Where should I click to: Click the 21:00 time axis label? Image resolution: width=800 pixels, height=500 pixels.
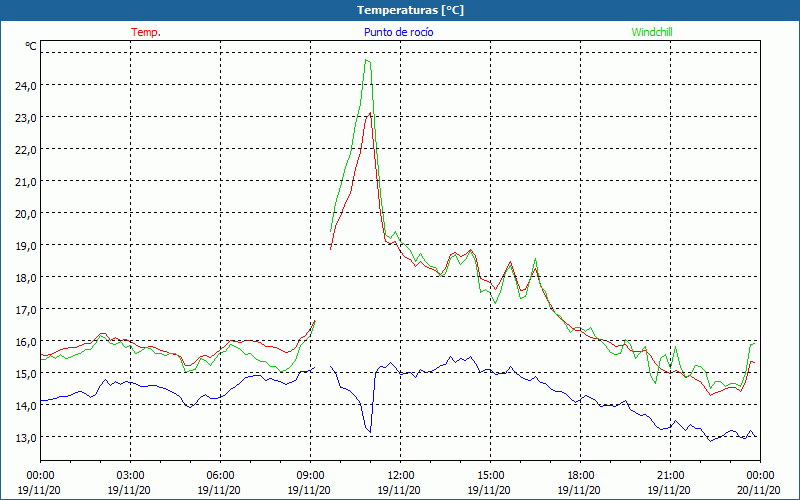(x=670, y=476)
